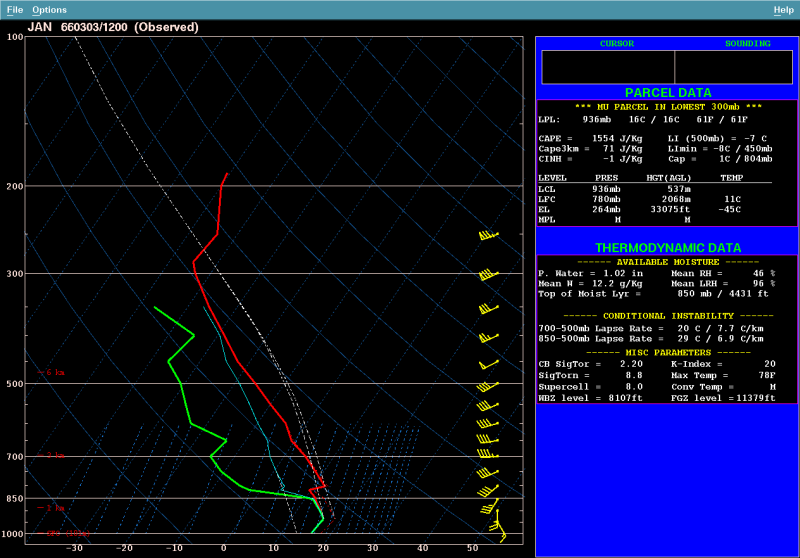The width and height of the screenshot is (800, 558).
Task: Click the empty SOUNDING readout box
Action: tap(734, 67)
